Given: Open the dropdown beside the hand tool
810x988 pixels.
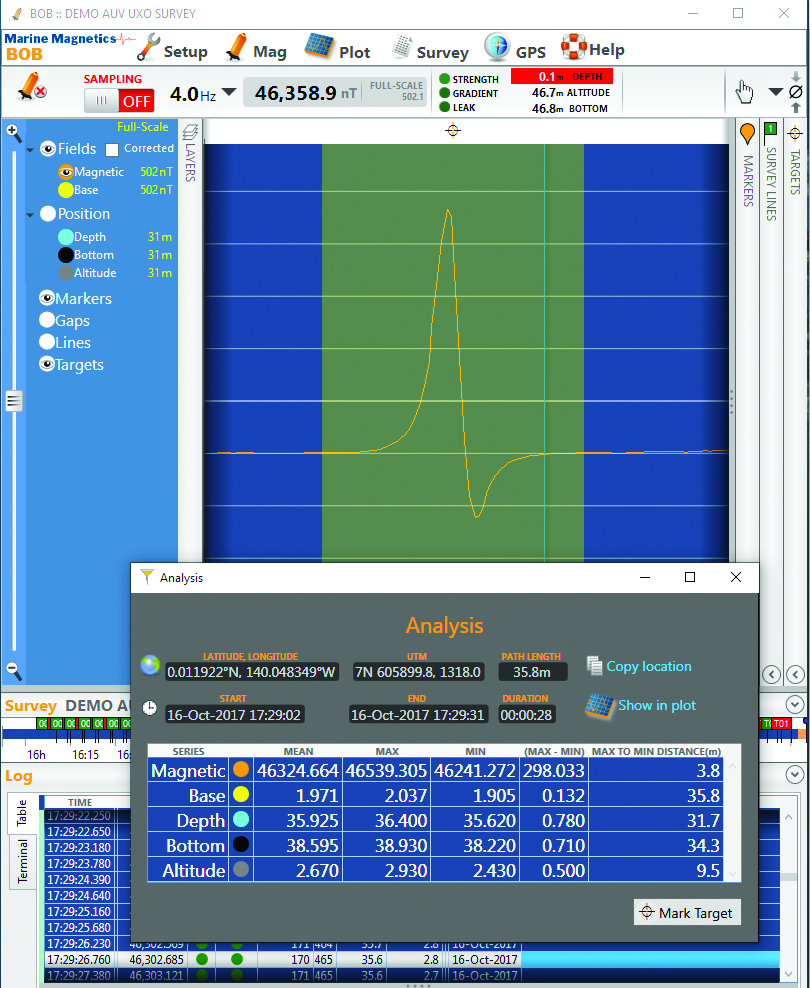Looking at the screenshot, I should 775,92.
